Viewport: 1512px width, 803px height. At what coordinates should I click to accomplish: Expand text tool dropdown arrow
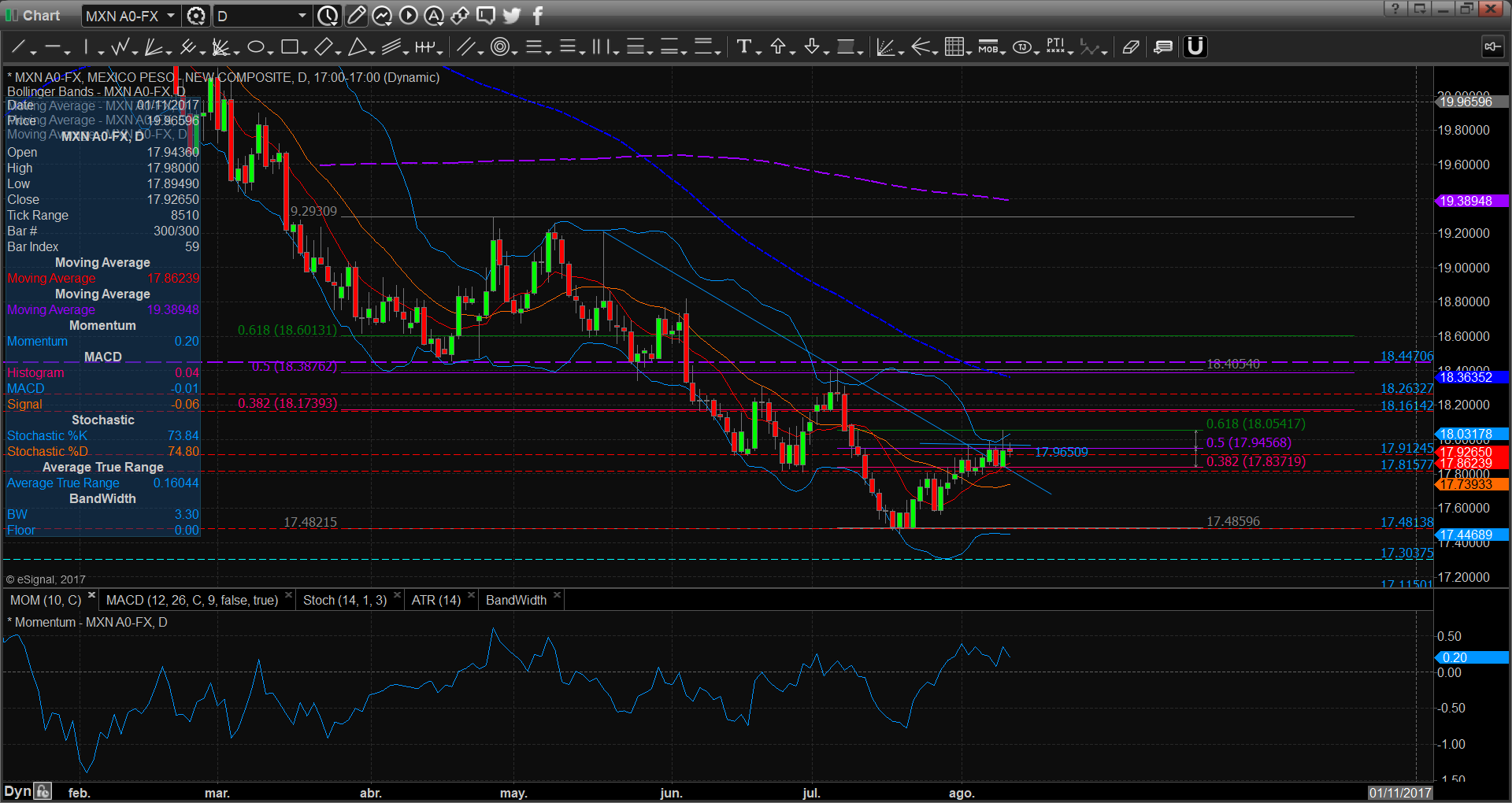coord(758,52)
